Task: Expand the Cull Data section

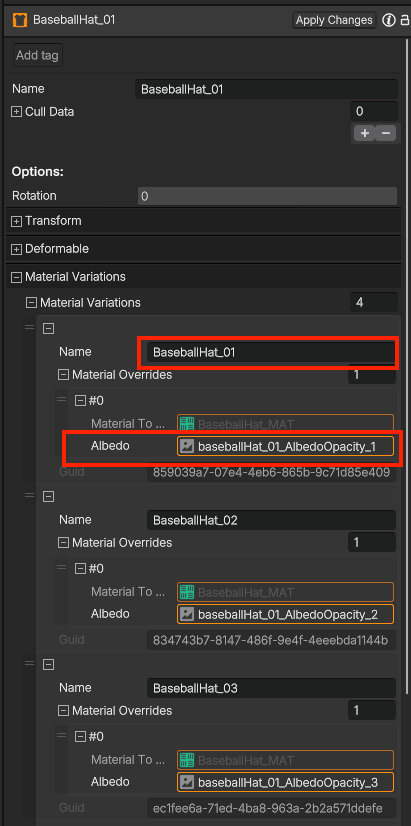Action: [17, 112]
